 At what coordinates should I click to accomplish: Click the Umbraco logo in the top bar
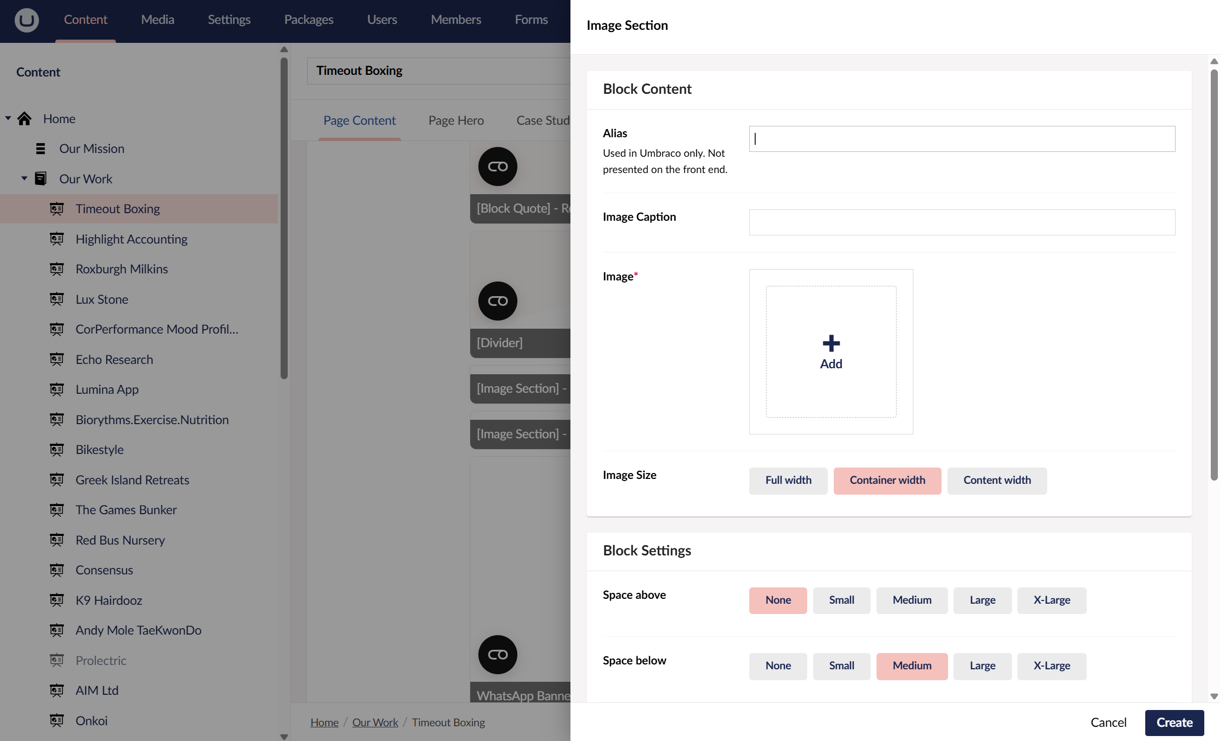tap(26, 19)
